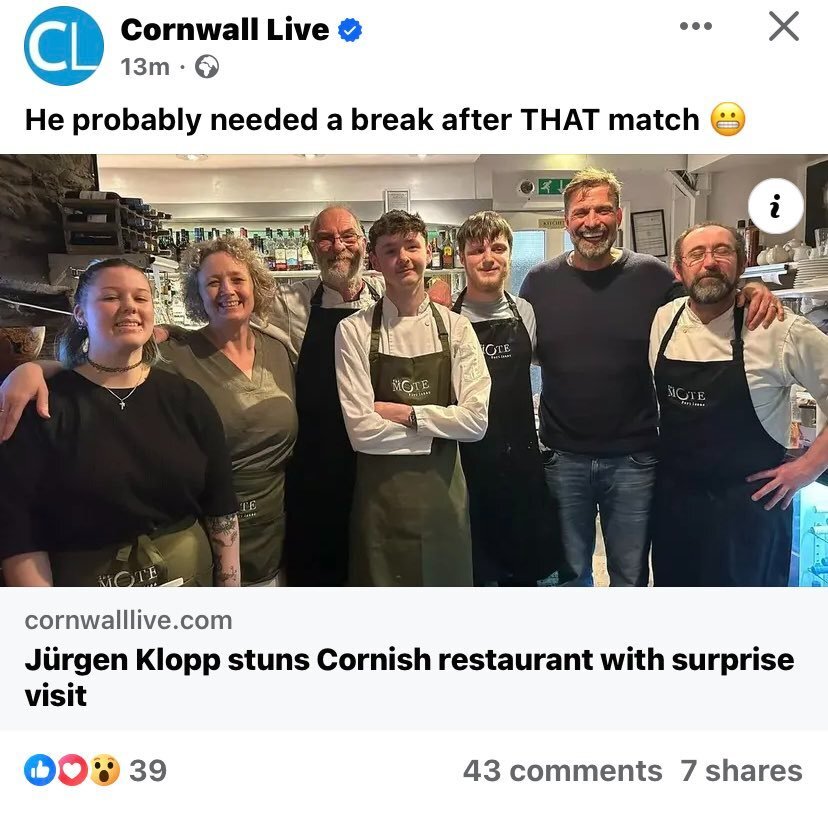
Task: Open the Cornwall Live CL profile avatar
Action: coord(64,46)
